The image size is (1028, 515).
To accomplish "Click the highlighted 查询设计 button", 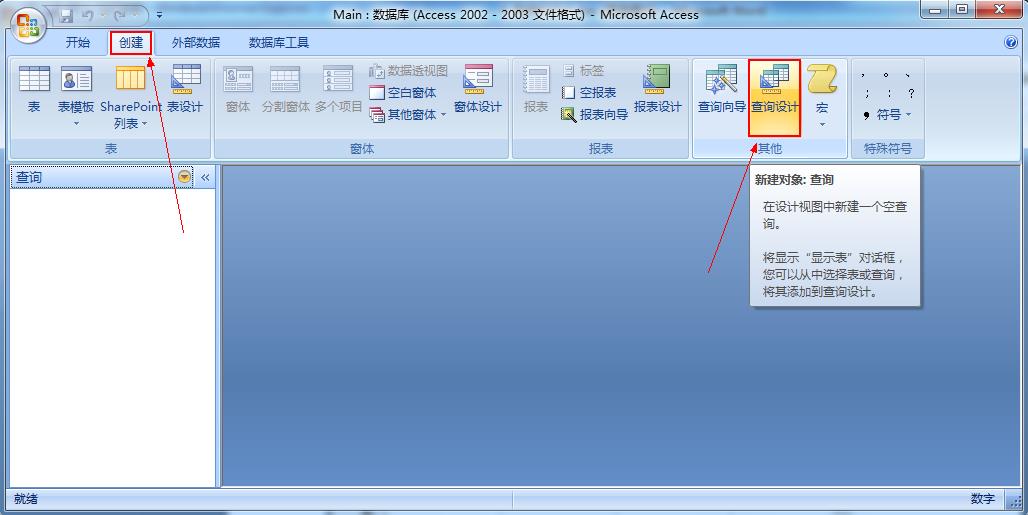I will (x=775, y=97).
